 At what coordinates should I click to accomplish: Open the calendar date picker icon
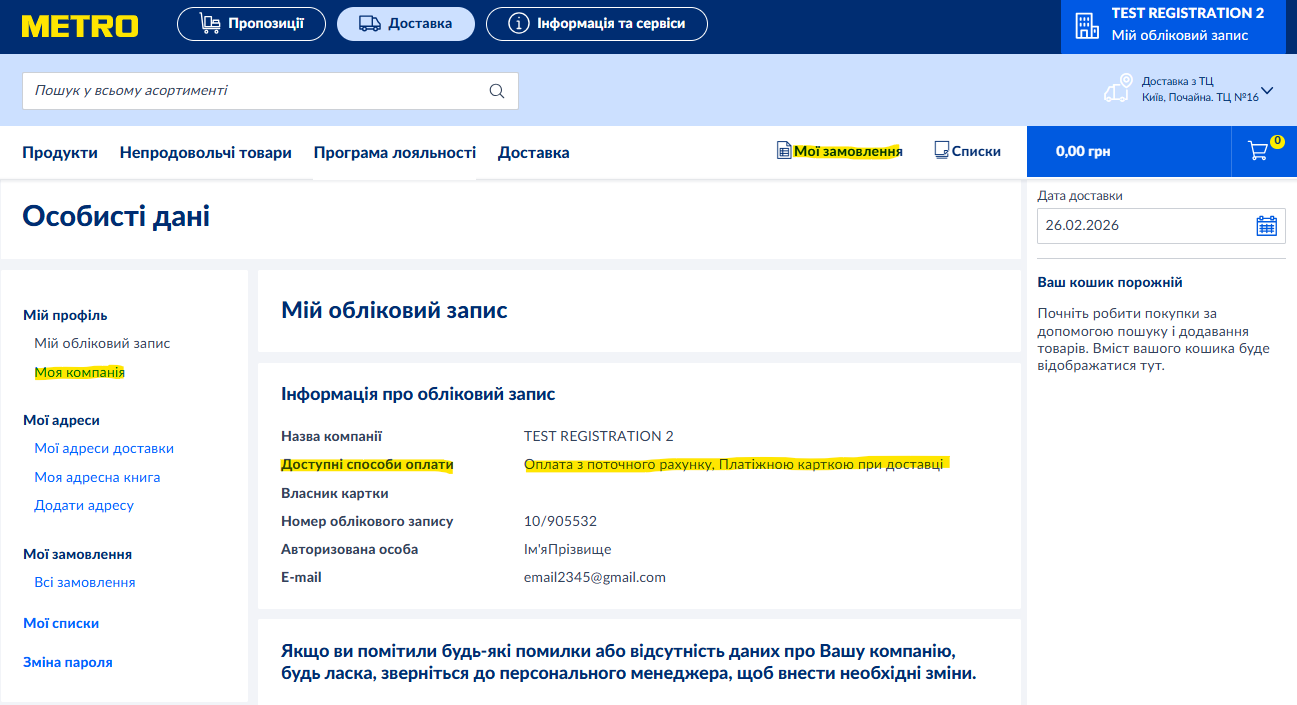click(1266, 226)
